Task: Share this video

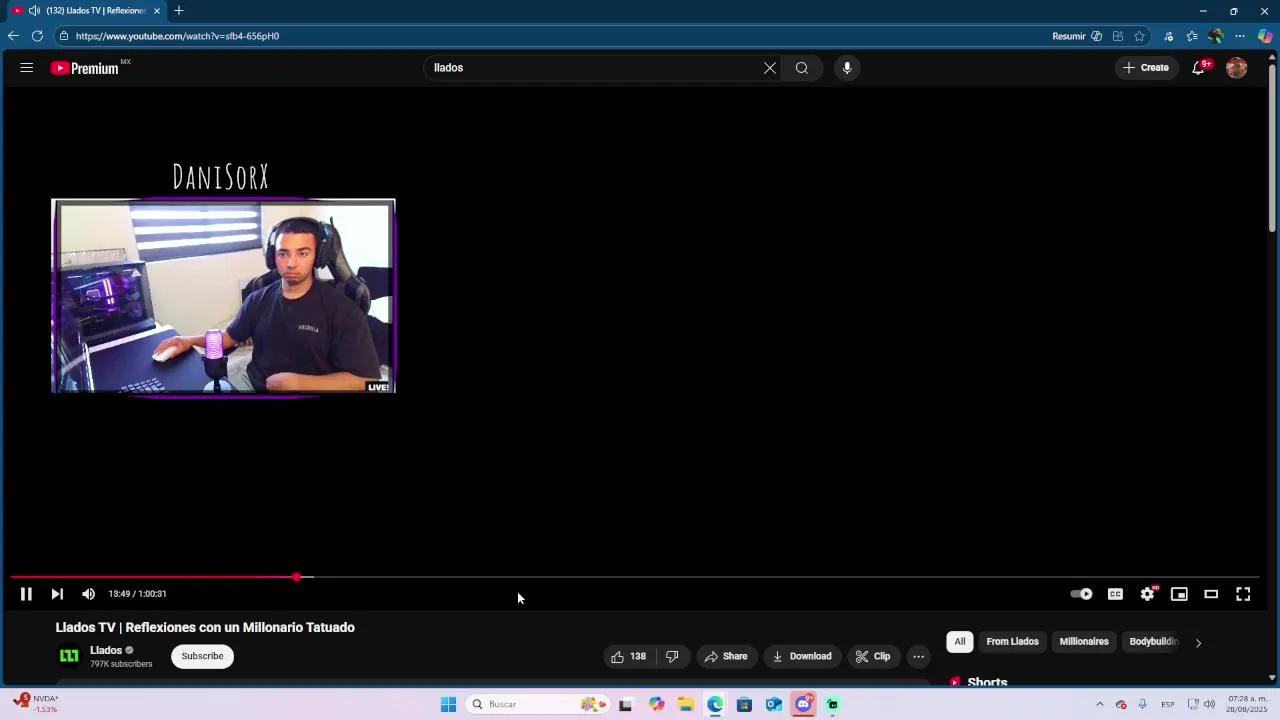Action: [726, 657]
